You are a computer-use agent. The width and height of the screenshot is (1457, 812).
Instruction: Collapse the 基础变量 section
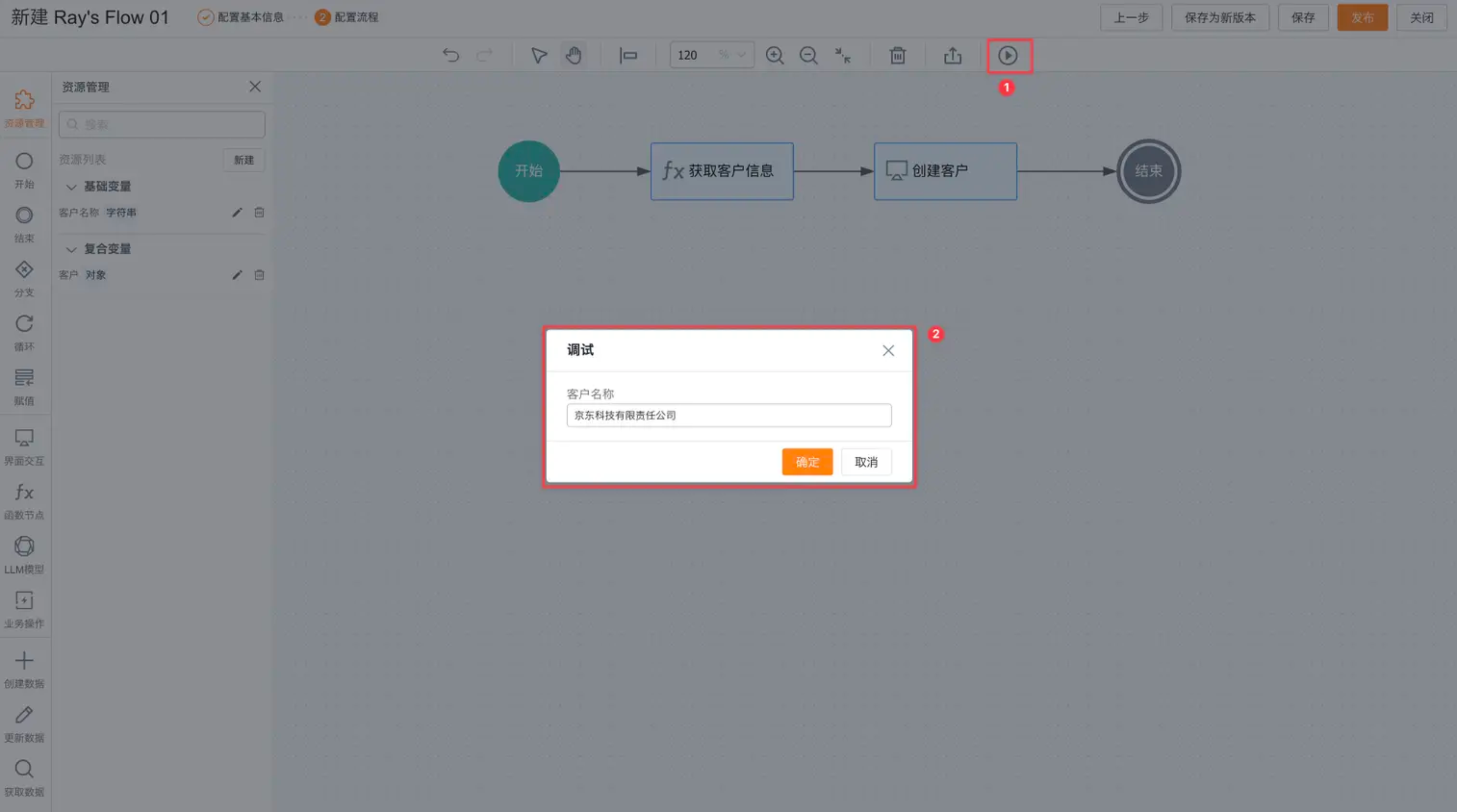click(x=71, y=187)
